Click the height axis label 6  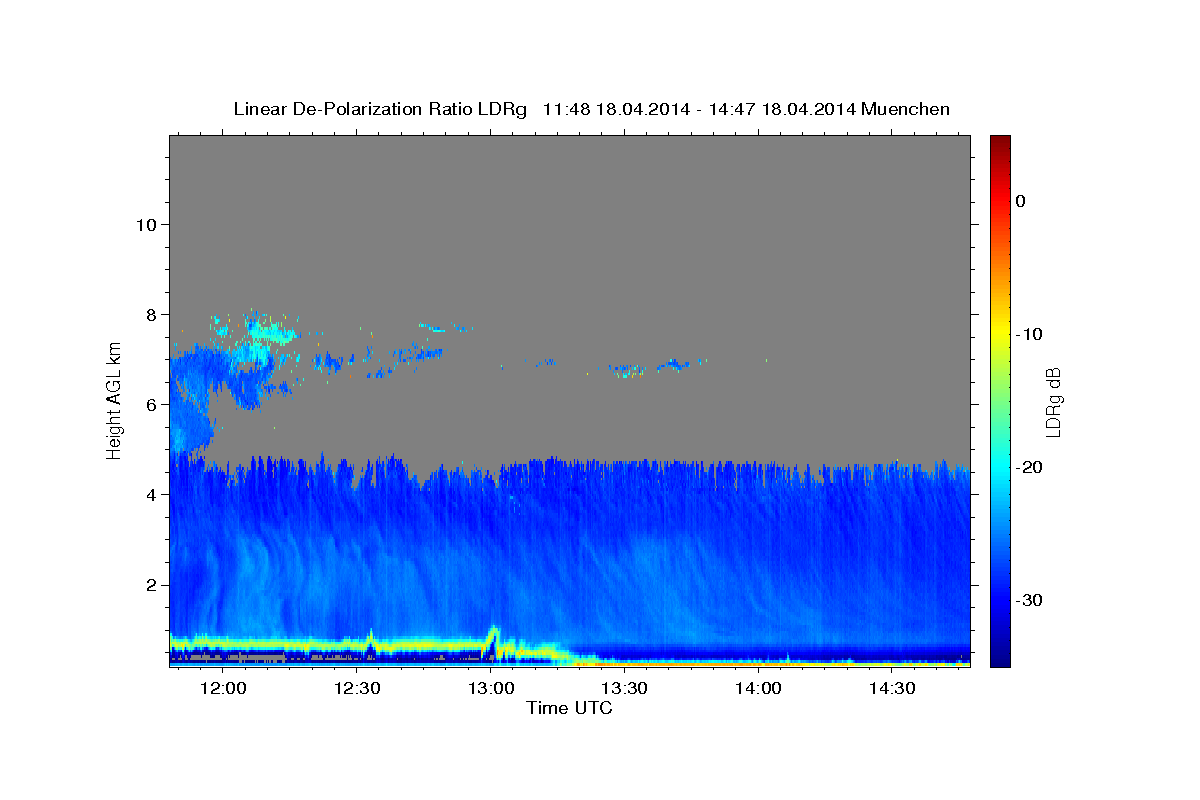tap(150, 404)
